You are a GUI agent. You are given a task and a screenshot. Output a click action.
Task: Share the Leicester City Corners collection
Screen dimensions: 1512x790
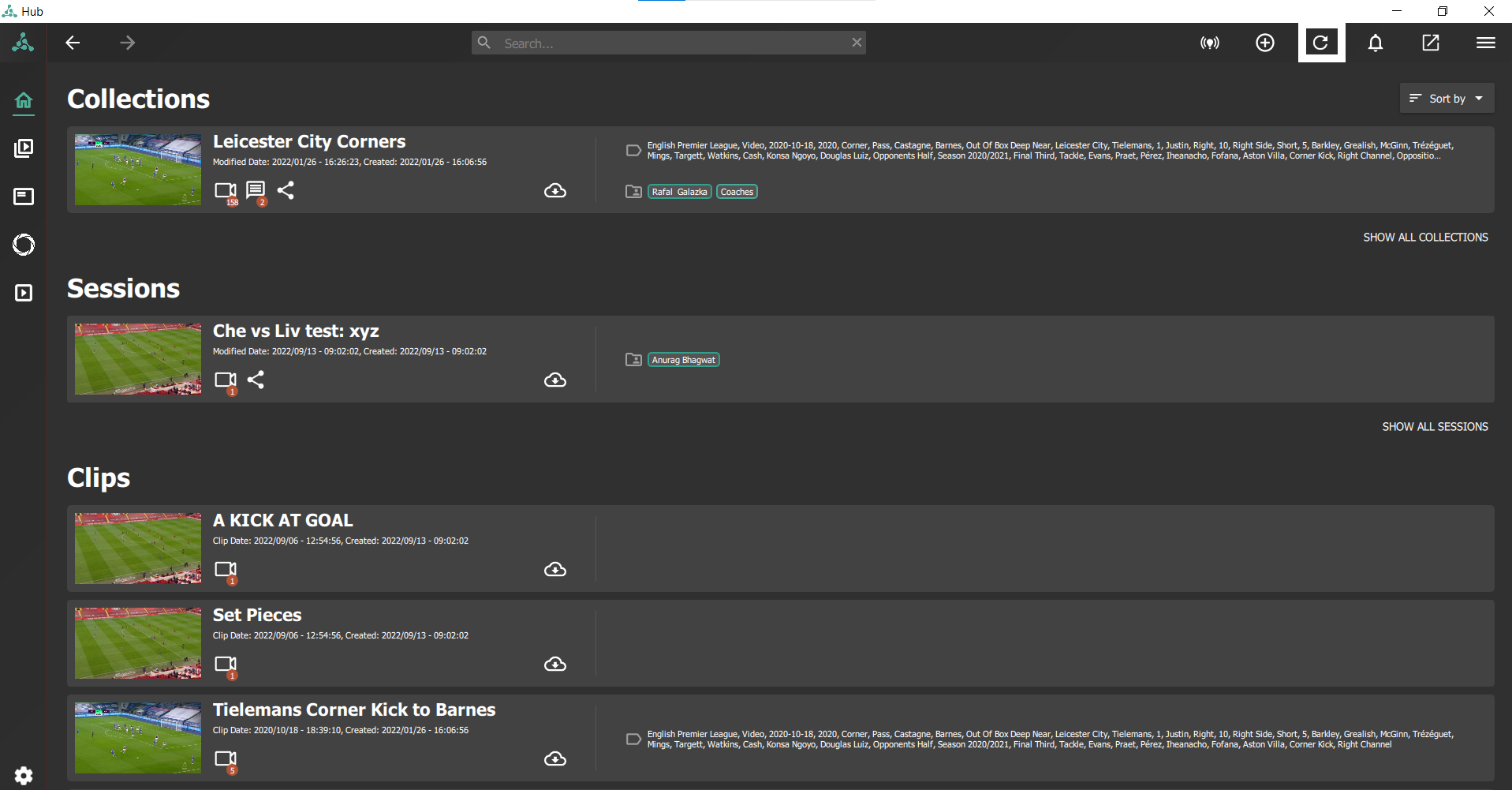coord(286,190)
